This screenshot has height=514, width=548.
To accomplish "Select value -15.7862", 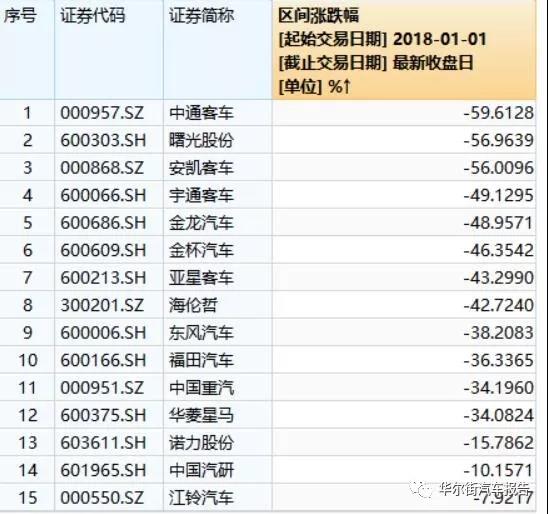I will tap(499, 443).
